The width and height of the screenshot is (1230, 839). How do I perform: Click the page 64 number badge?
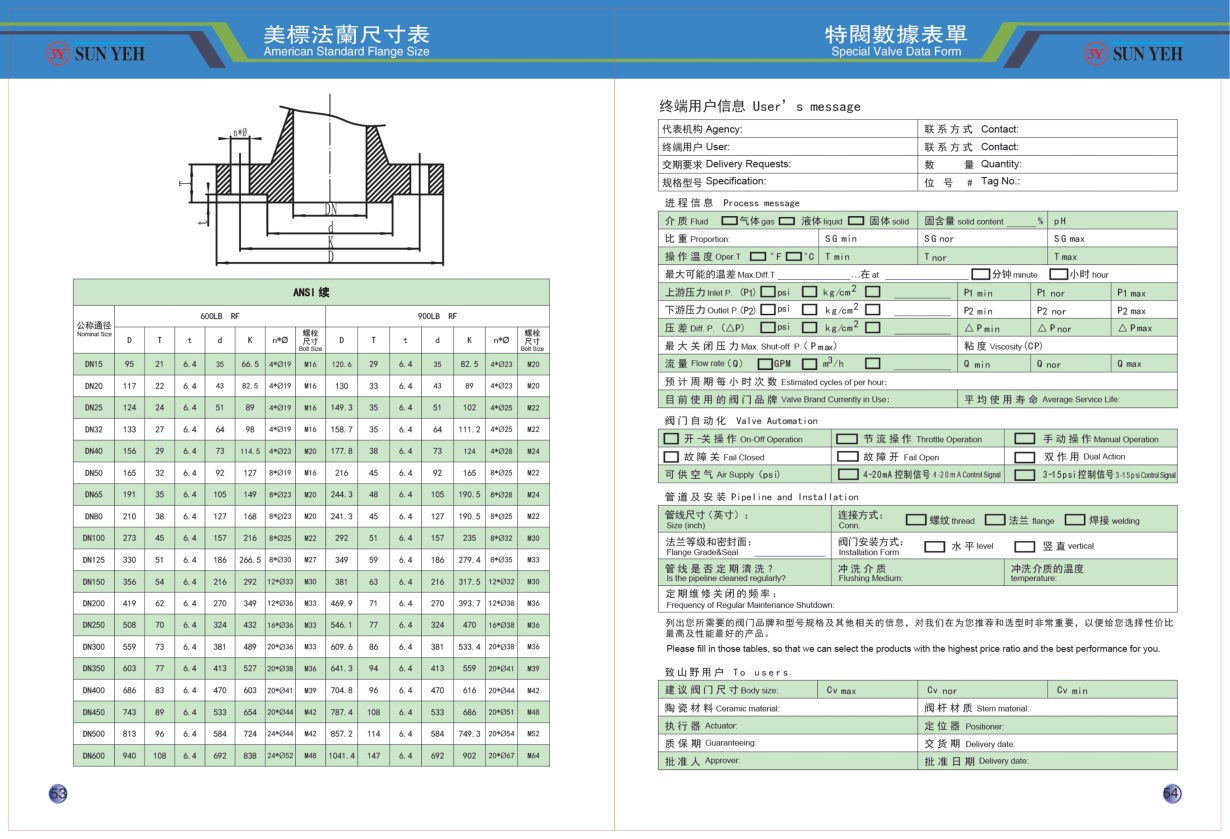pos(1172,793)
